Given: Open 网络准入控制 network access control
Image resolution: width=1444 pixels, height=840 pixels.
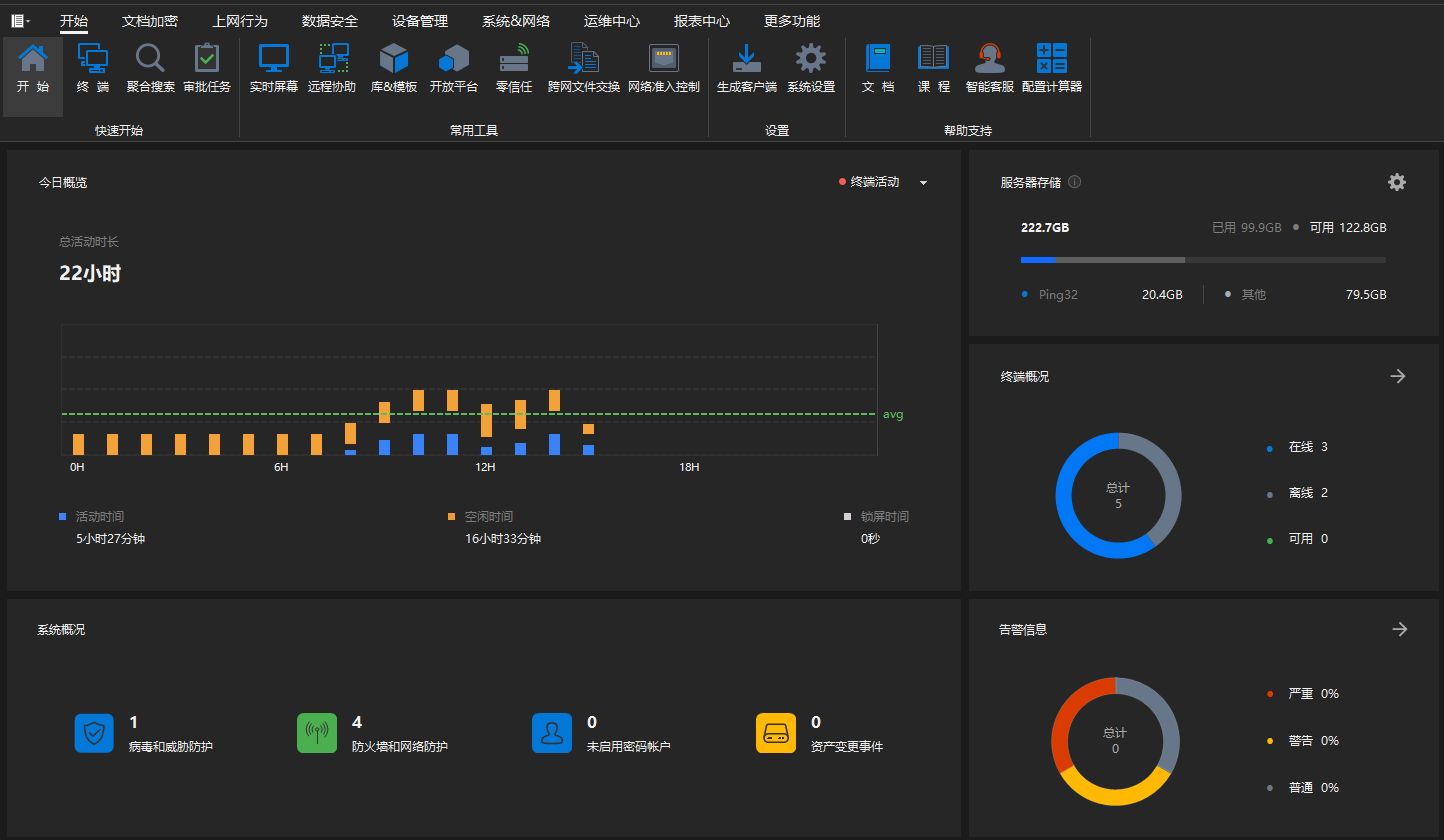Looking at the screenshot, I should [664, 58].
